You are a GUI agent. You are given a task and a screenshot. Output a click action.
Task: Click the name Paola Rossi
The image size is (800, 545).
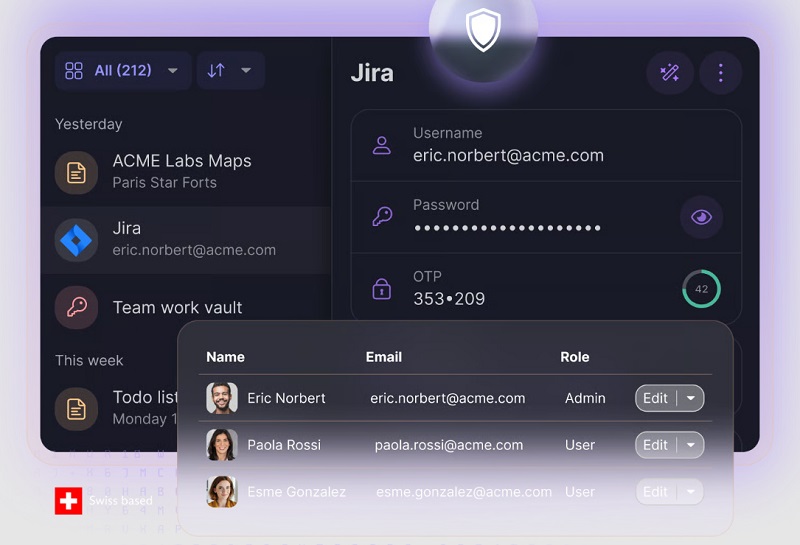pyautogui.click(x=284, y=445)
